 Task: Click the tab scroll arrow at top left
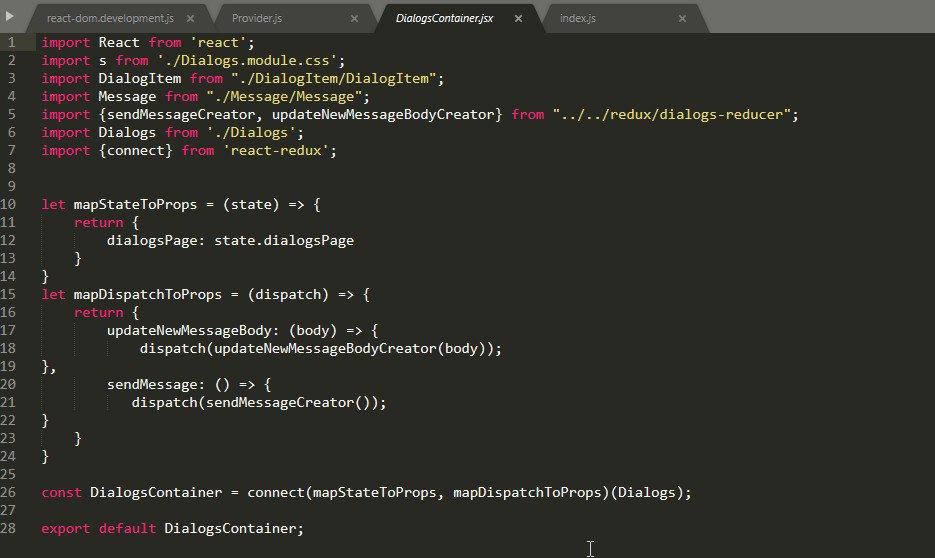[x=10, y=16]
